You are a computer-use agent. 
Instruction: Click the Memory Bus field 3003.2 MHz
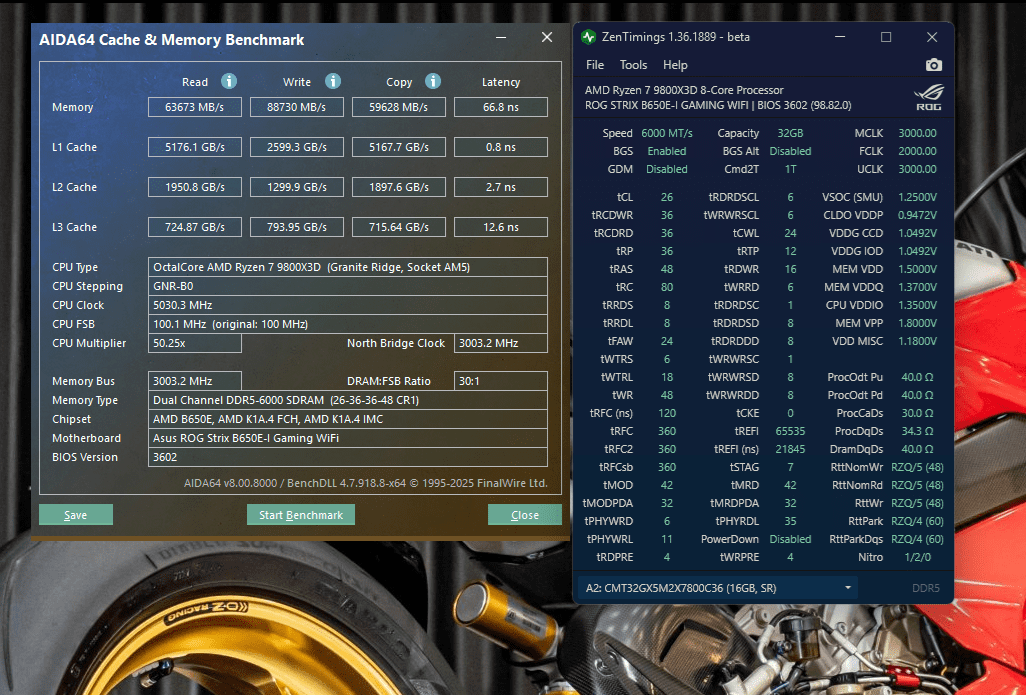click(x=195, y=381)
